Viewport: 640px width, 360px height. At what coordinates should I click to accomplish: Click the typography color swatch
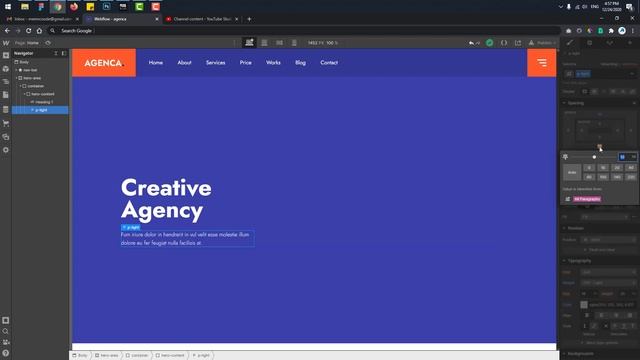(x=584, y=304)
